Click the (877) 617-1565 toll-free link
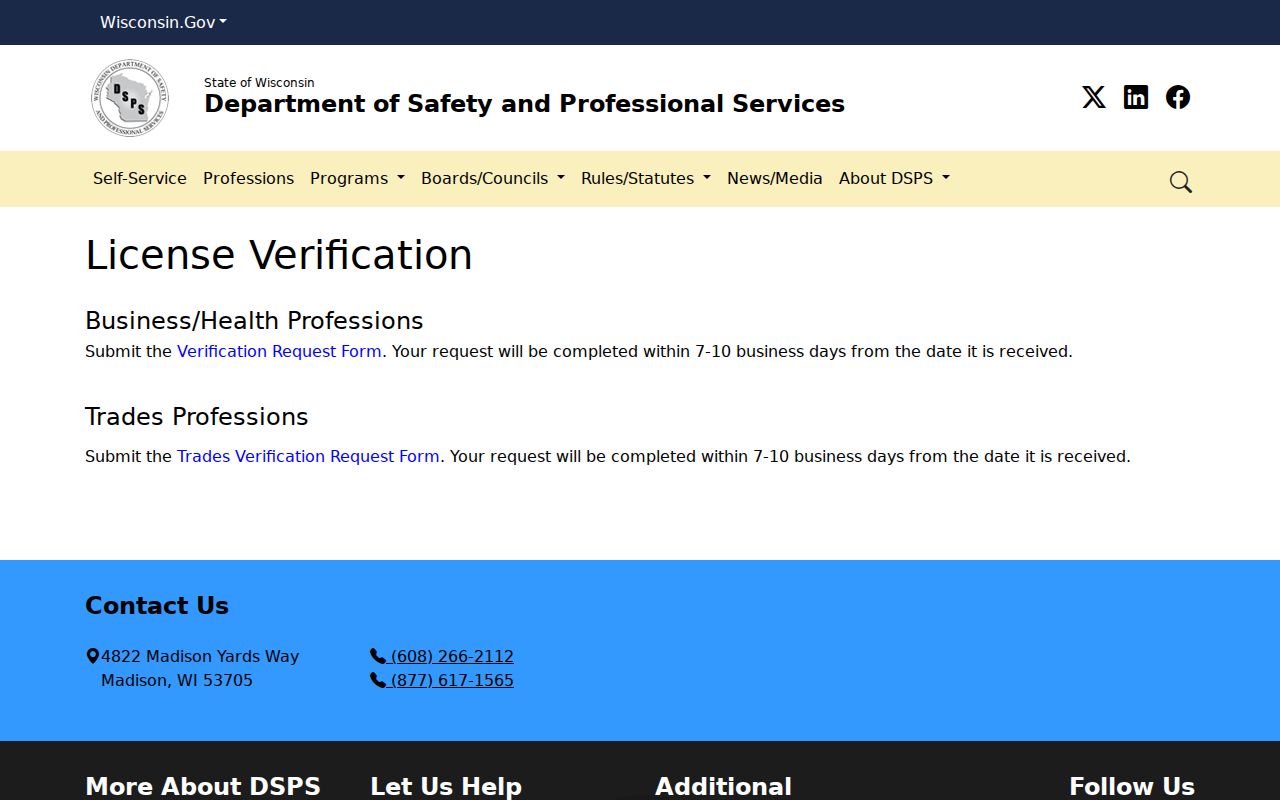This screenshot has height=800, width=1280. click(x=452, y=680)
